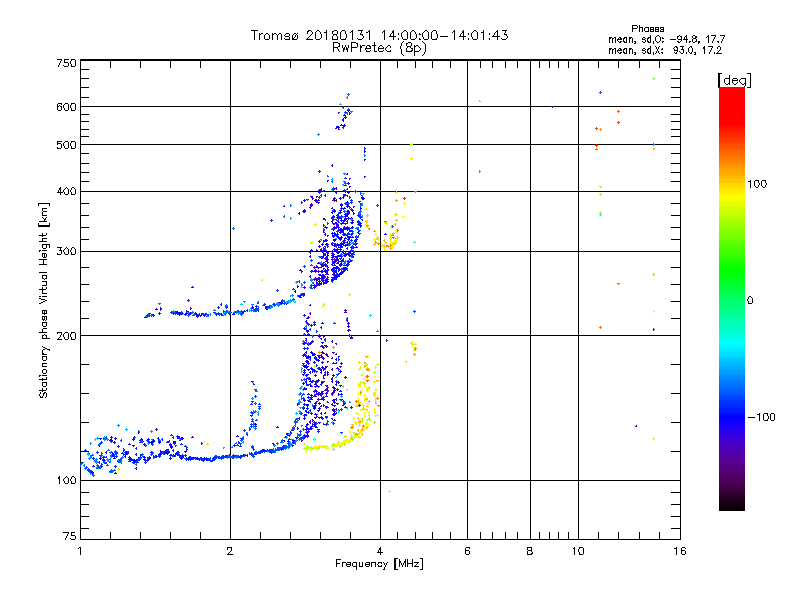Click the y-axis tick label '300'
This screenshot has width=800, height=600.
66,251
